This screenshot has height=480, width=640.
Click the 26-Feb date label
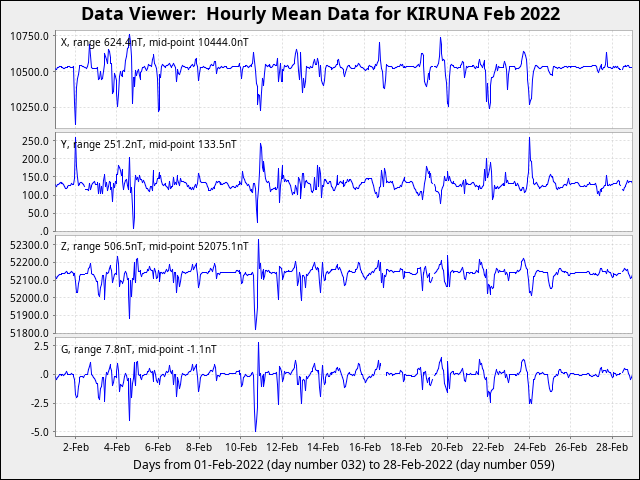(571, 447)
